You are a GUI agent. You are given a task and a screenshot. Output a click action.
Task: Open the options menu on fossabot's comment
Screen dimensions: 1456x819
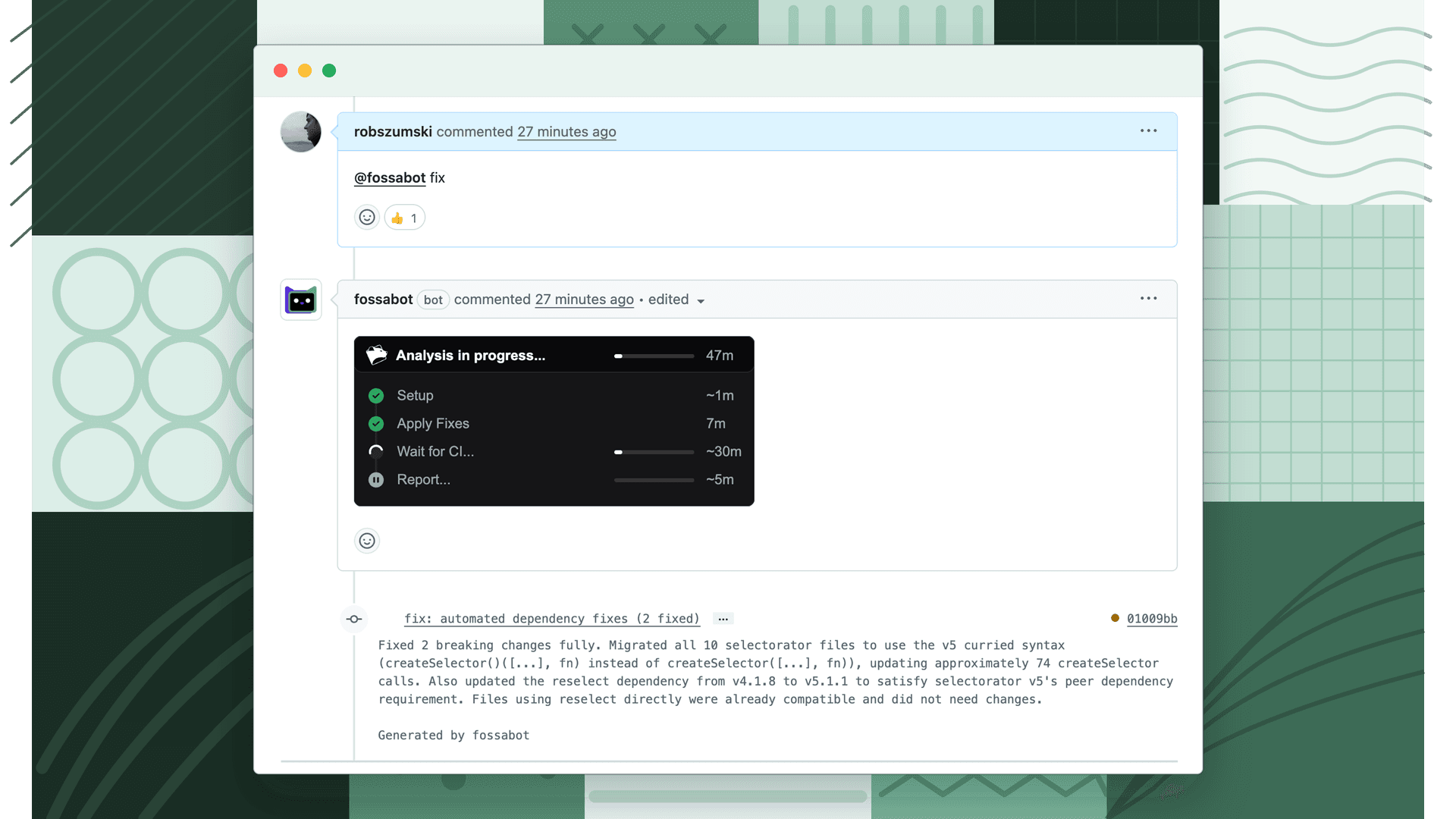coord(1149,299)
